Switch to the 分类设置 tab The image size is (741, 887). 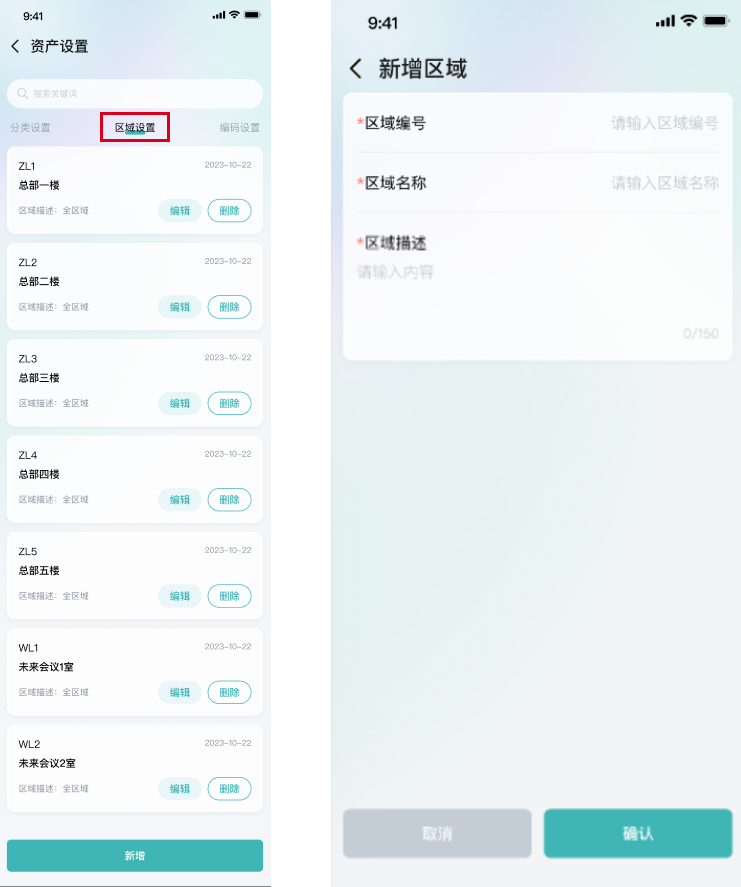pos(30,128)
